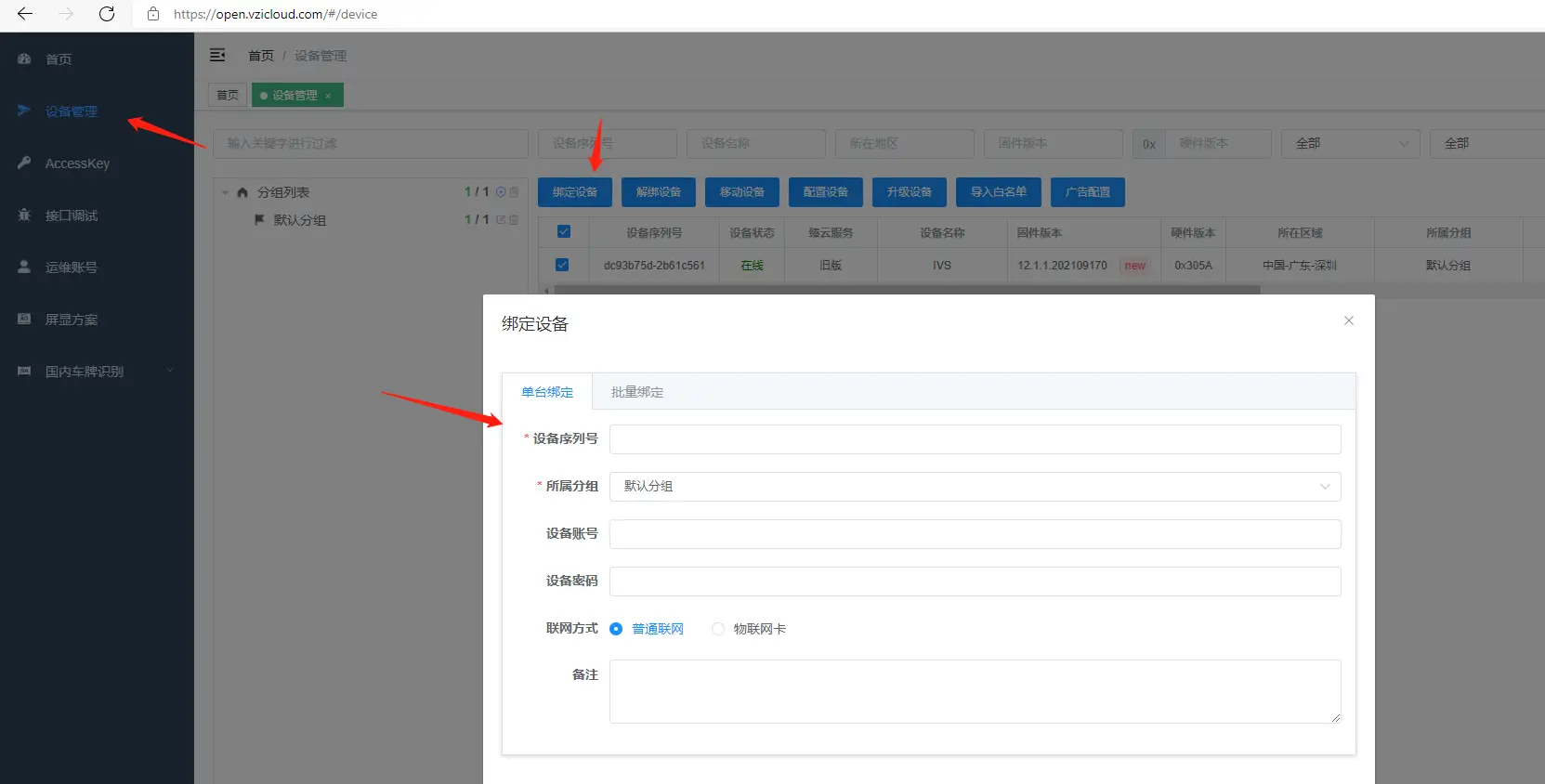Switch to the 批量绑定 tab

coord(636,392)
